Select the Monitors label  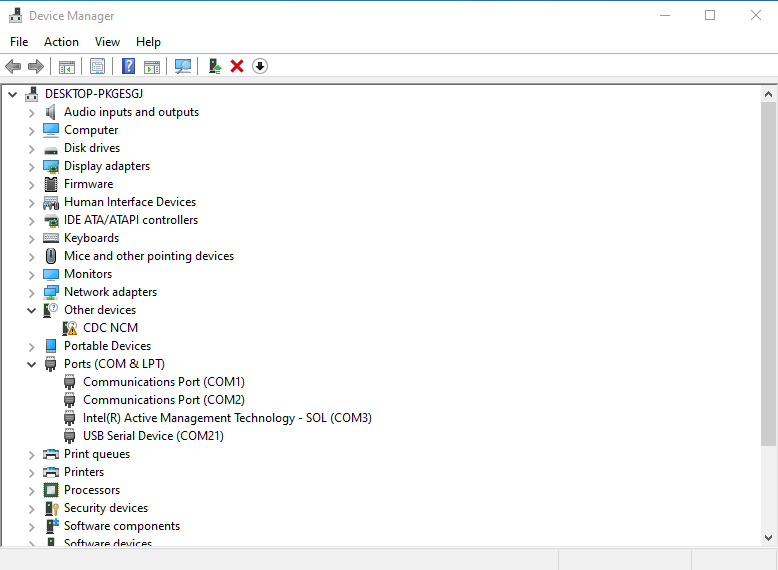pyautogui.click(x=88, y=274)
